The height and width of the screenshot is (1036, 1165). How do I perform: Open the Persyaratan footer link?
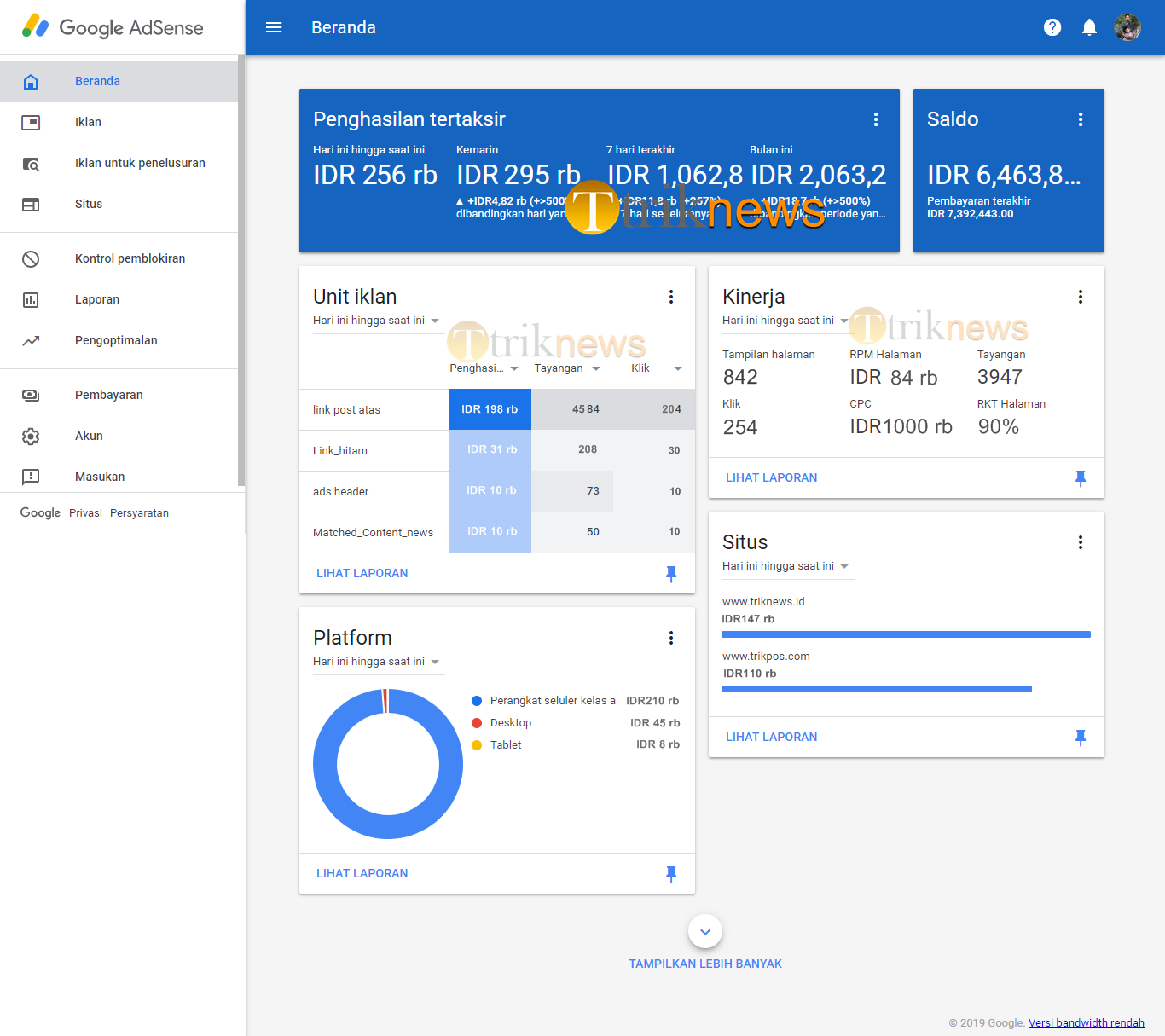pos(139,513)
